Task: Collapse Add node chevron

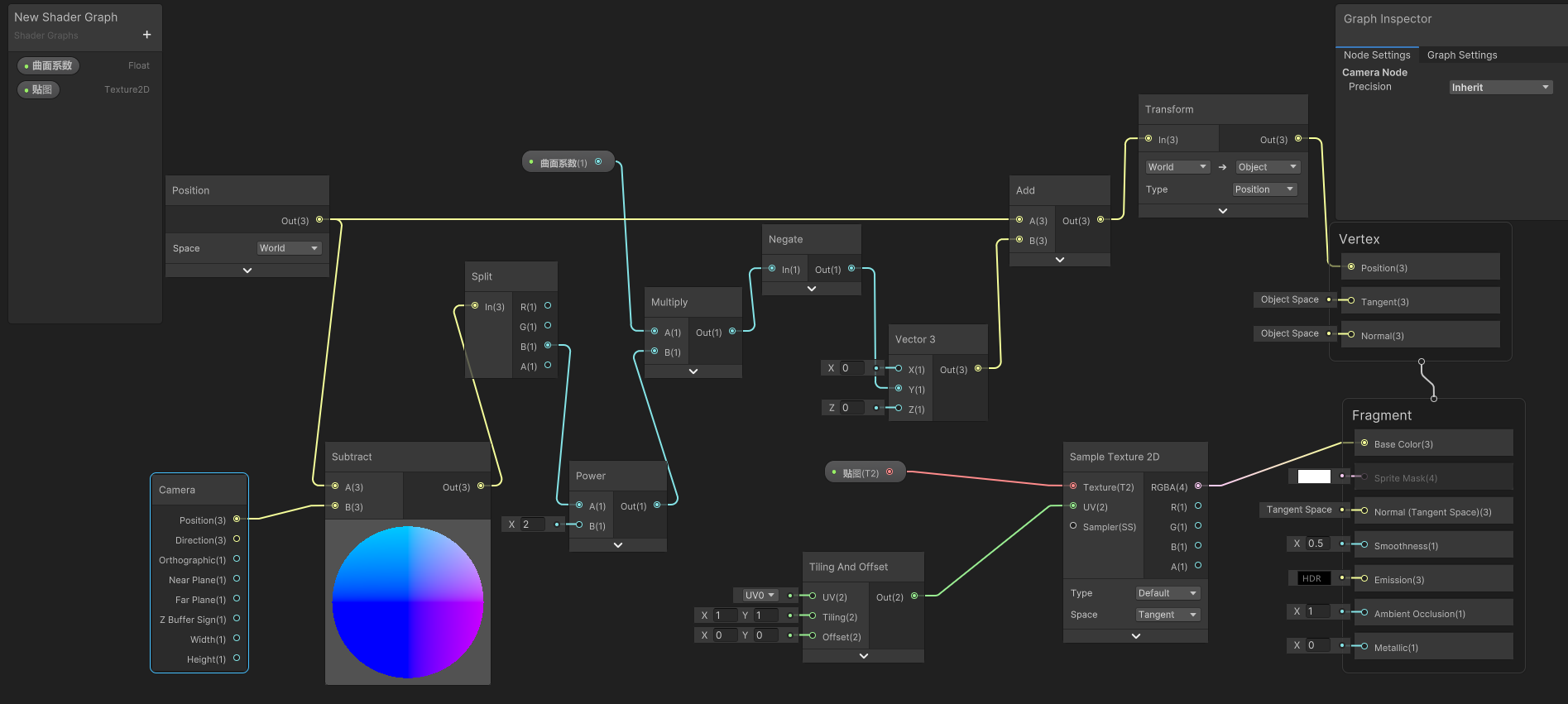Action: (1060, 260)
